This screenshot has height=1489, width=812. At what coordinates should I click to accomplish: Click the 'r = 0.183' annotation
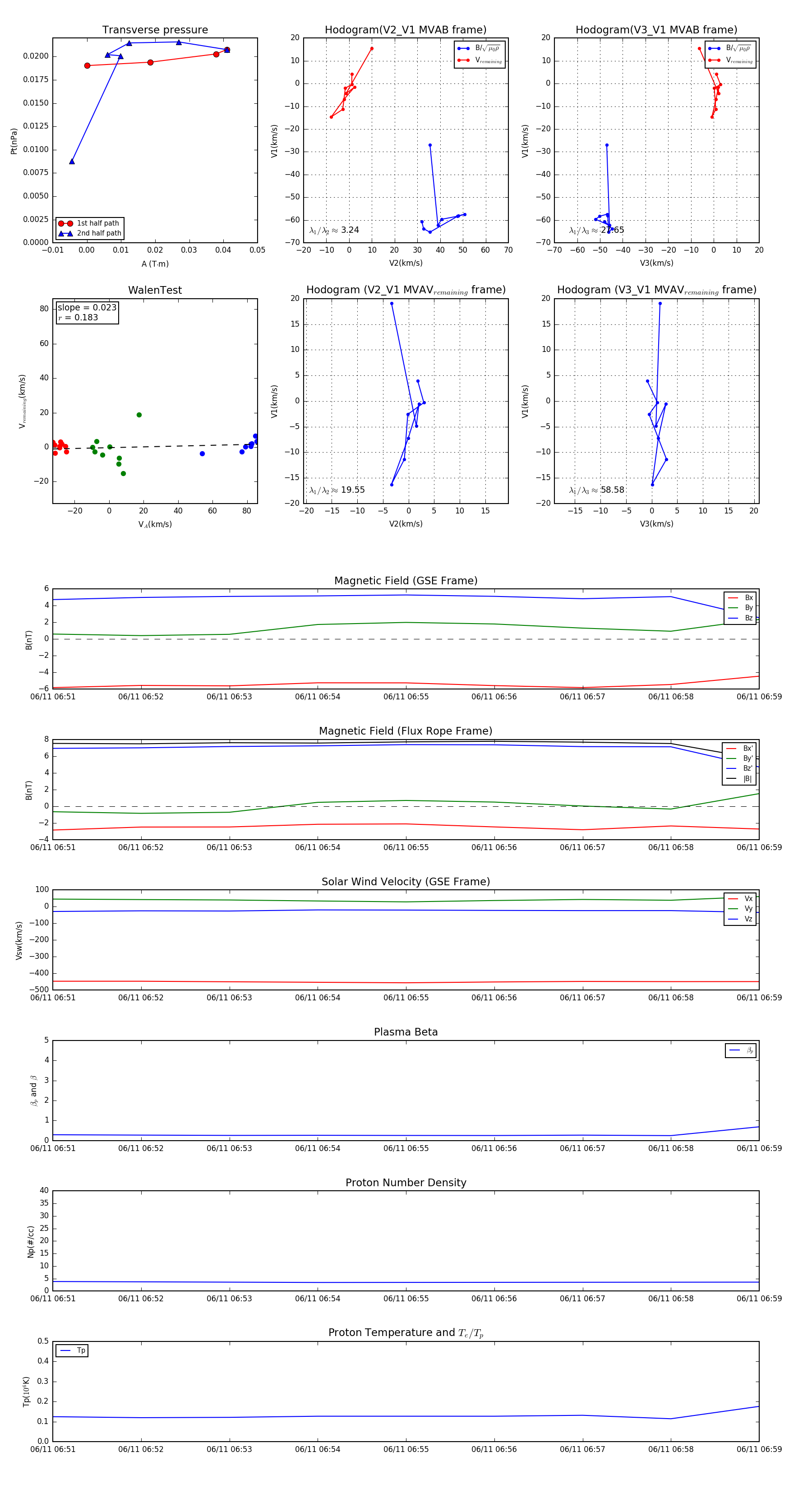[x=78, y=317]
